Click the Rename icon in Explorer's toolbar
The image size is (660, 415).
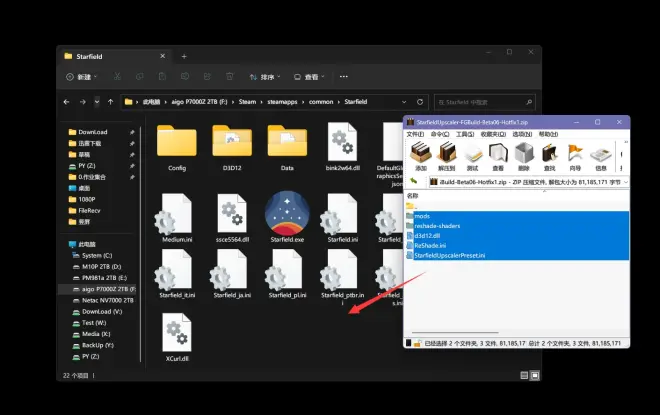(x=184, y=77)
